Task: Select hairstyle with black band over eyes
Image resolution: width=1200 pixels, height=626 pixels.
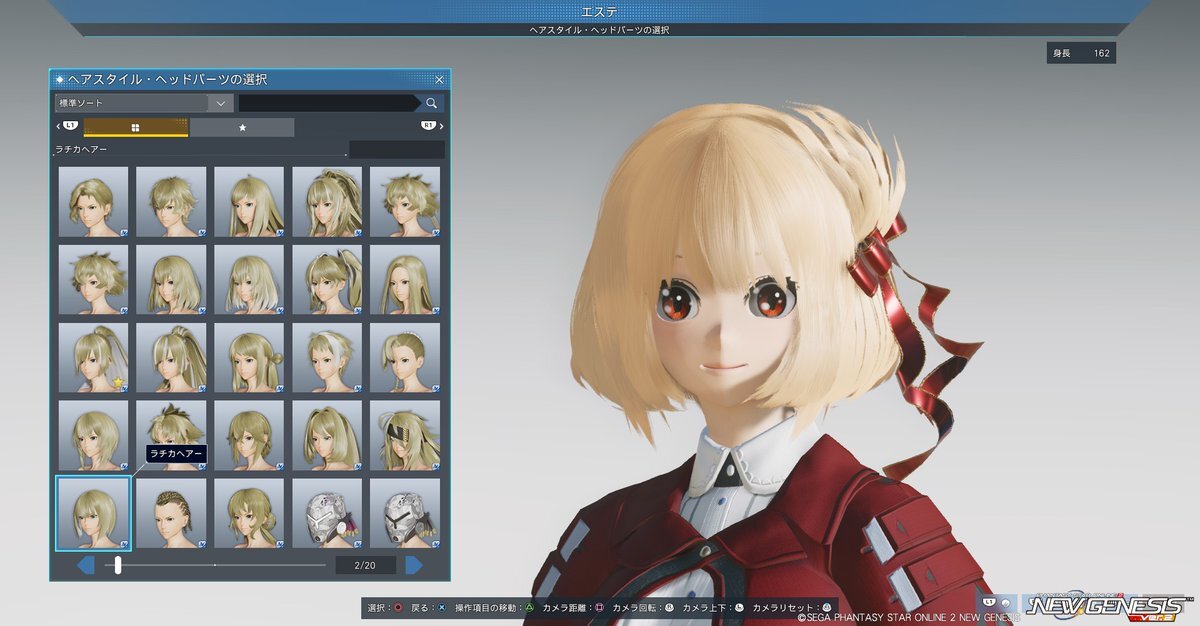Action: [405, 436]
